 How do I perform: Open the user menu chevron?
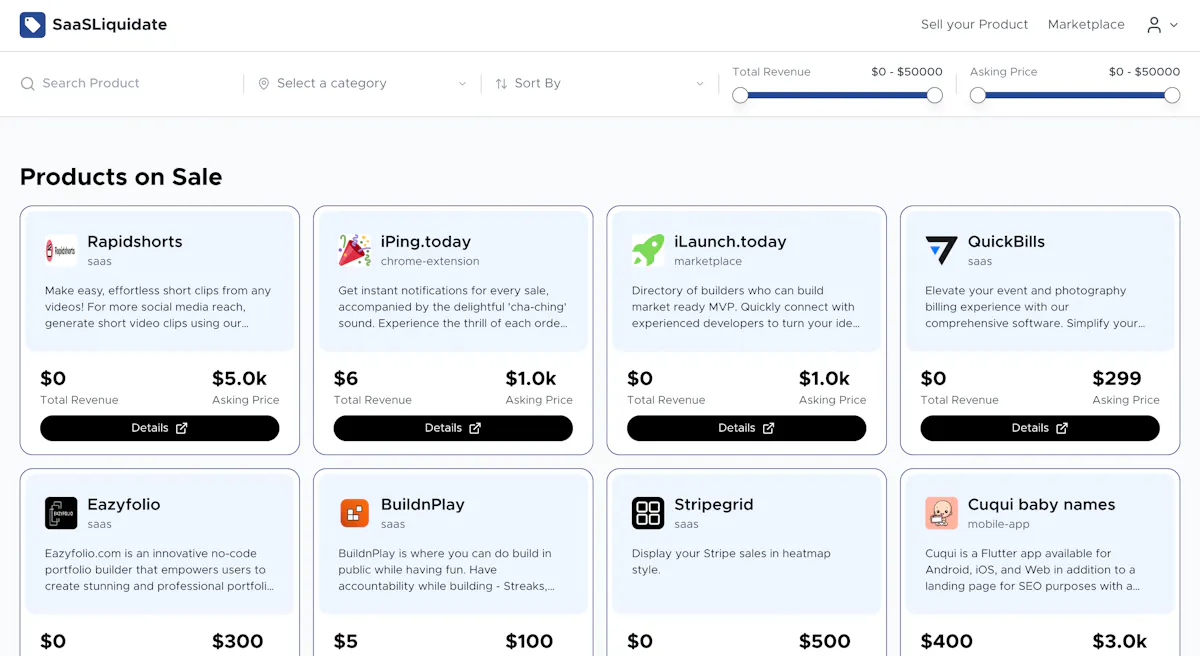click(x=1175, y=25)
